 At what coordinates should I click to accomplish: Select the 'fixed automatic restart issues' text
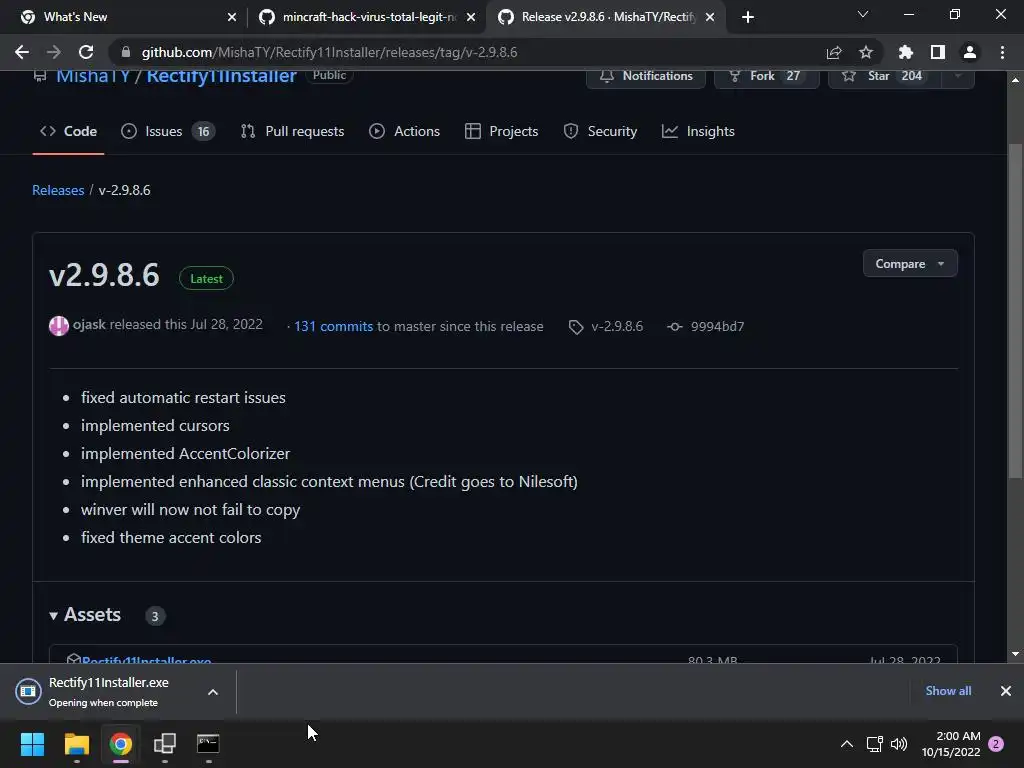(183, 398)
